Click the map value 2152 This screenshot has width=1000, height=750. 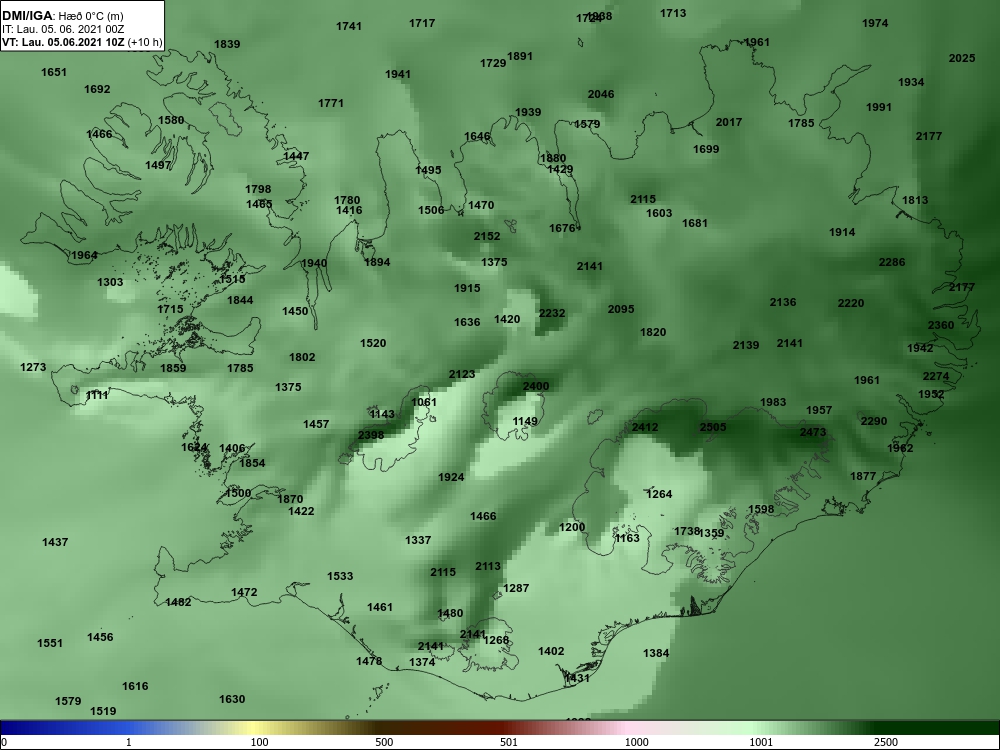click(x=487, y=236)
